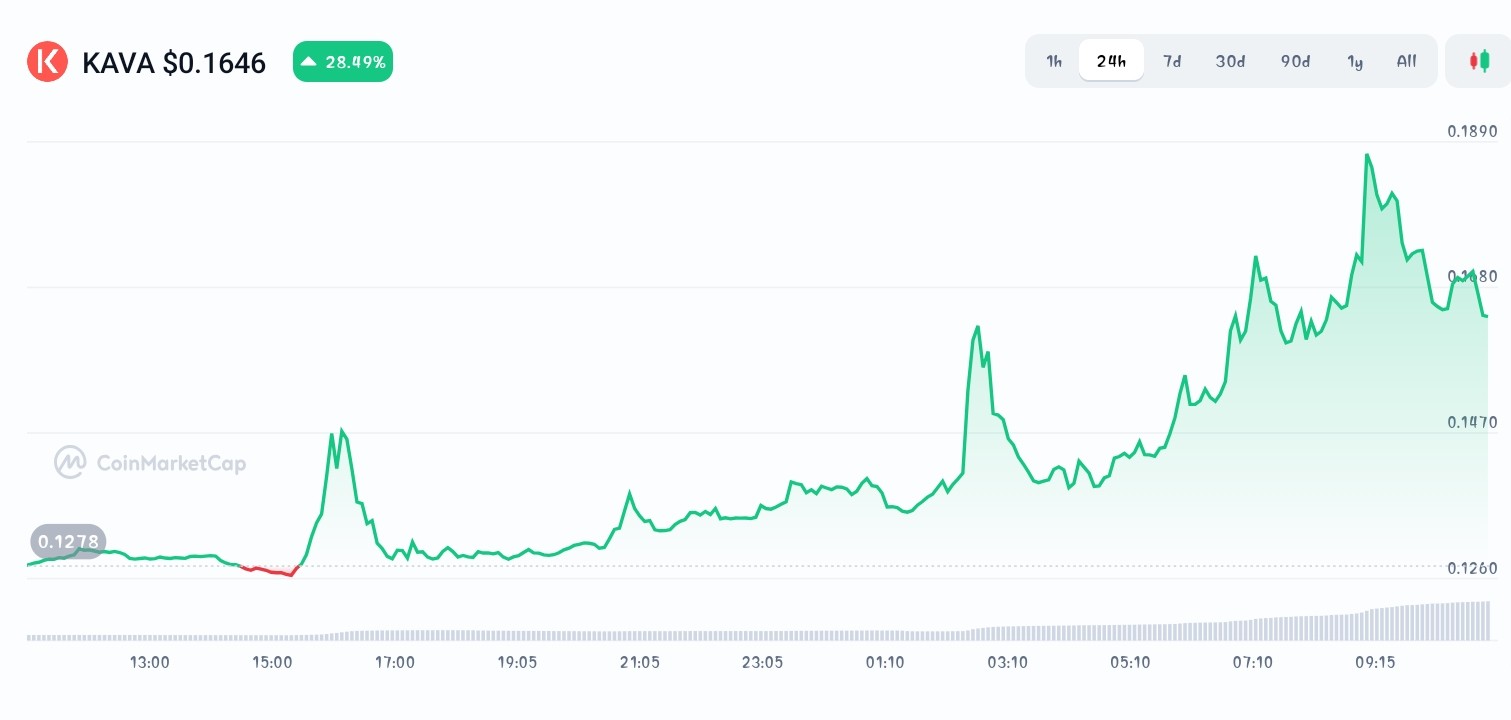Click the 28.49% change badge
Screen dimensions: 1511x720
pos(343,62)
